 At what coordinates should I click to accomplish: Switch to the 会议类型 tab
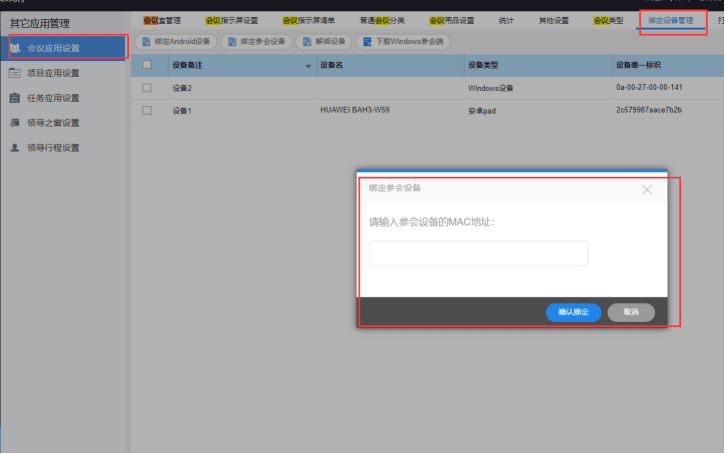click(x=608, y=20)
